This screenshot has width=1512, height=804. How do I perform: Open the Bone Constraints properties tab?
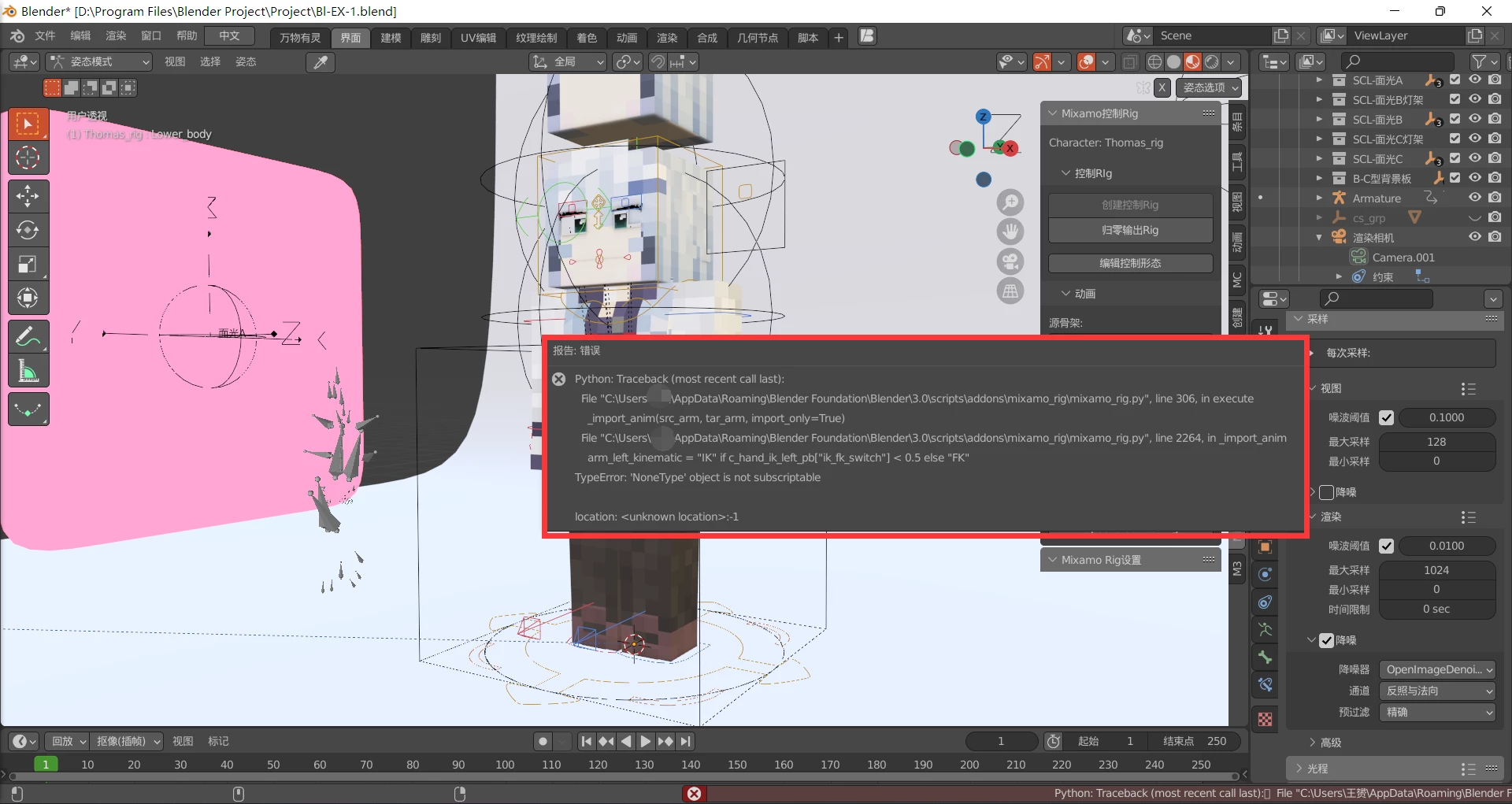click(x=1265, y=685)
